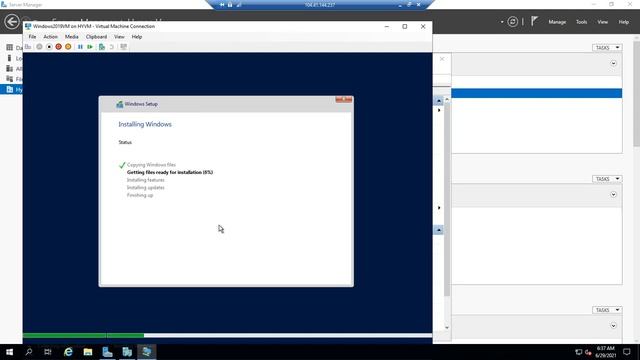The image size is (640, 360).
Task: Close the Windows Setup dialog
Action: 344,100
